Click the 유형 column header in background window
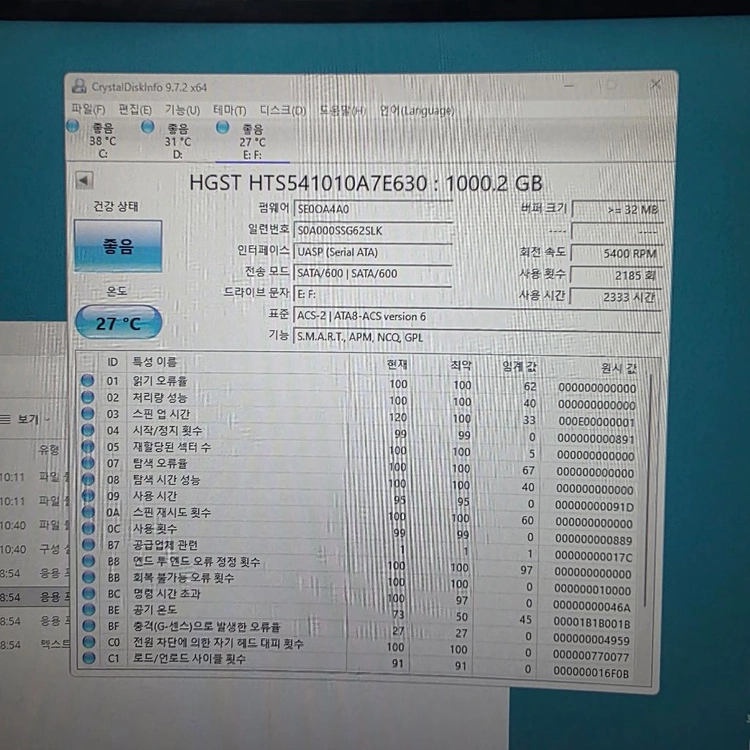The width and height of the screenshot is (750, 750). [49, 450]
